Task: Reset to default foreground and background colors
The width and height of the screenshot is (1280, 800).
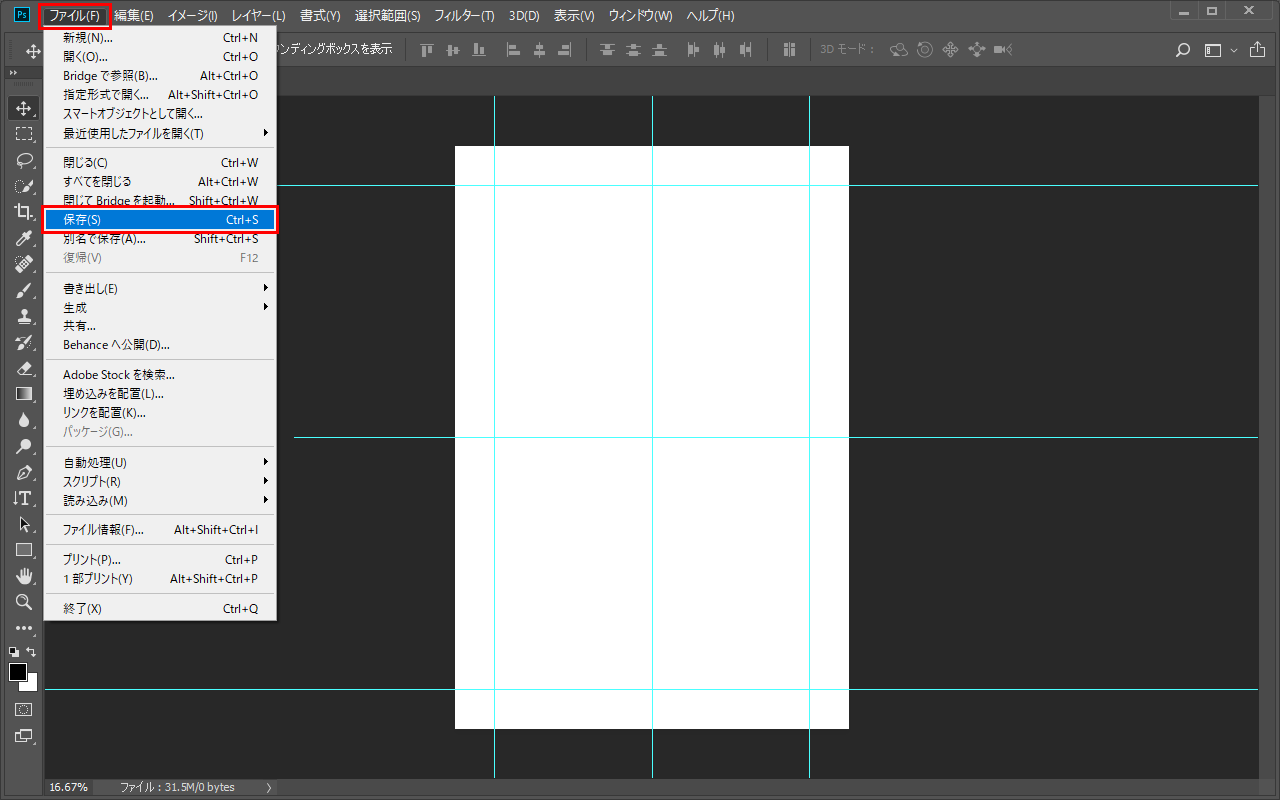Action: tap(14, 651)
